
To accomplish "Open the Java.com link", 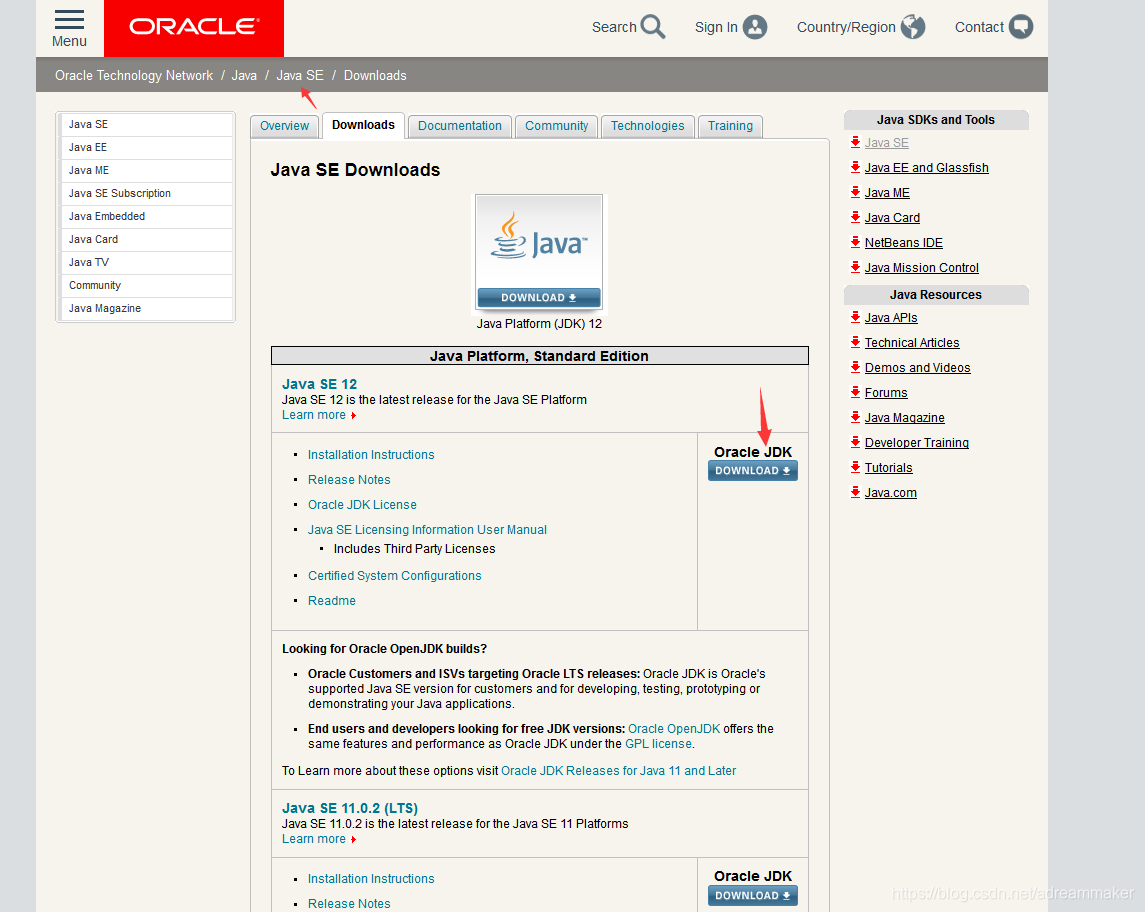I will [891, 493].
